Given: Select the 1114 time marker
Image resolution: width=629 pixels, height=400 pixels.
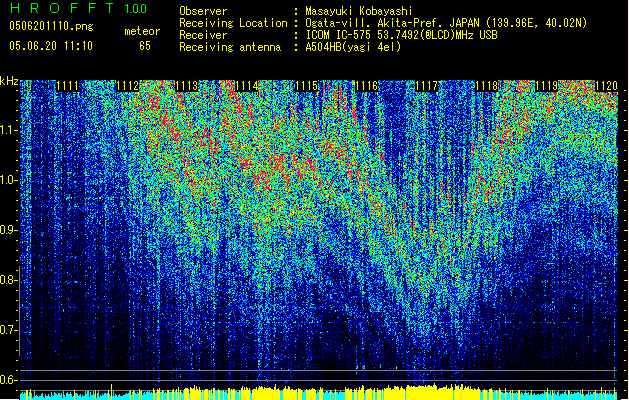Looking at the screenshot, I should click(247, 86).
